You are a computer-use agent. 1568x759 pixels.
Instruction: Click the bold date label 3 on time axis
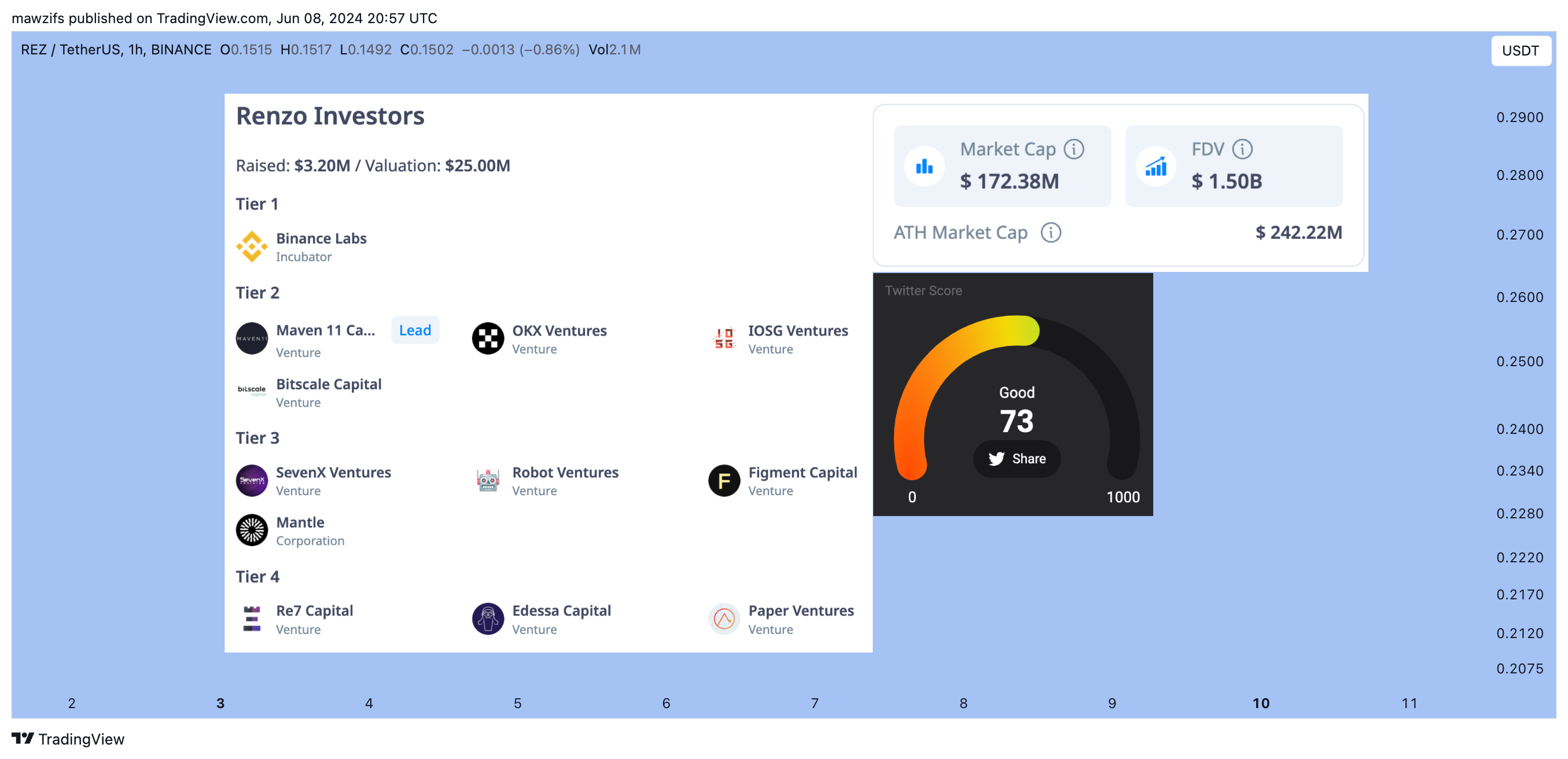pyautogui.click(x=220, y=703)
